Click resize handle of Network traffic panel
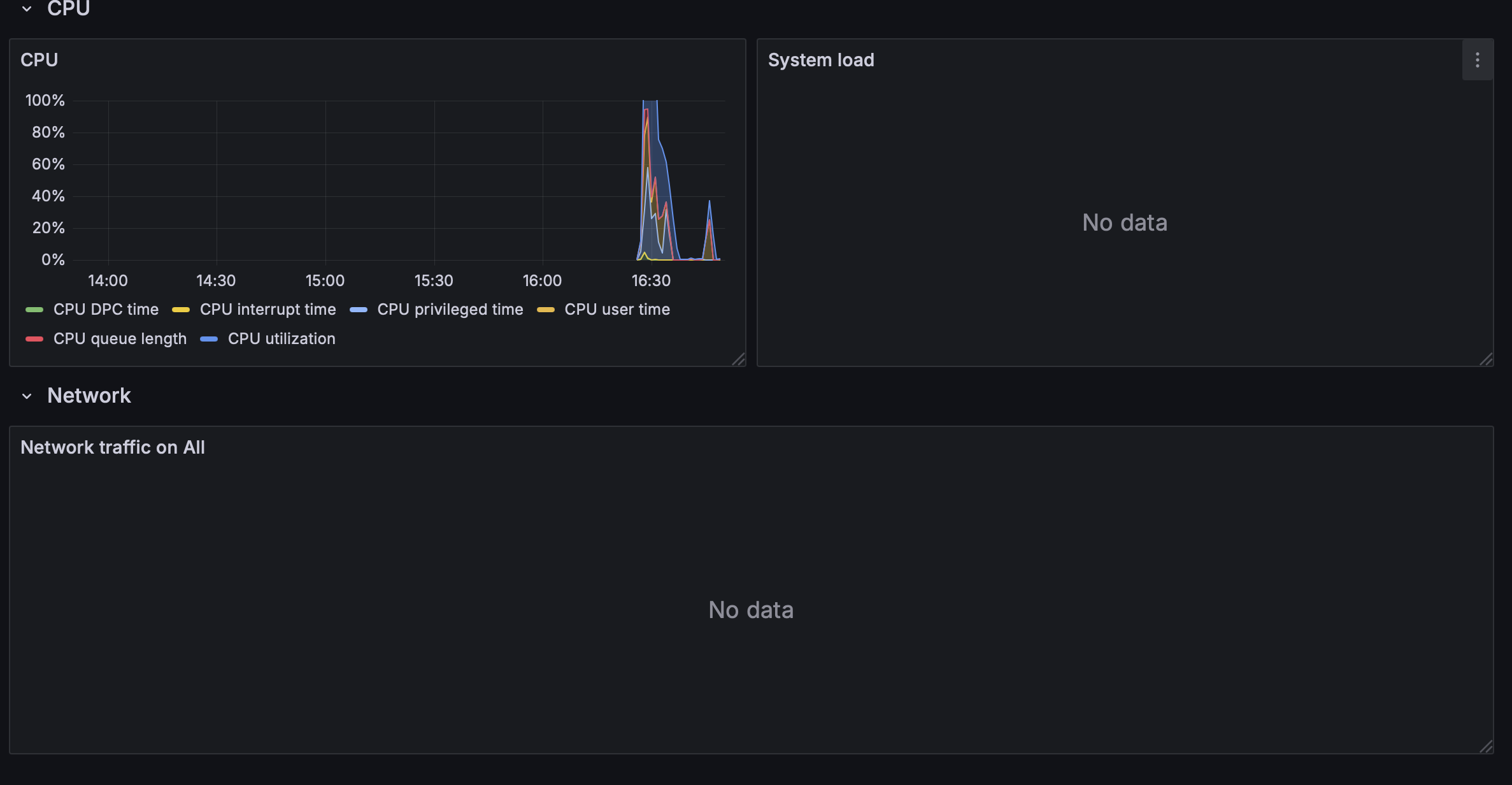Viewport: 1512px width, 785px height. pos(1486,747)
